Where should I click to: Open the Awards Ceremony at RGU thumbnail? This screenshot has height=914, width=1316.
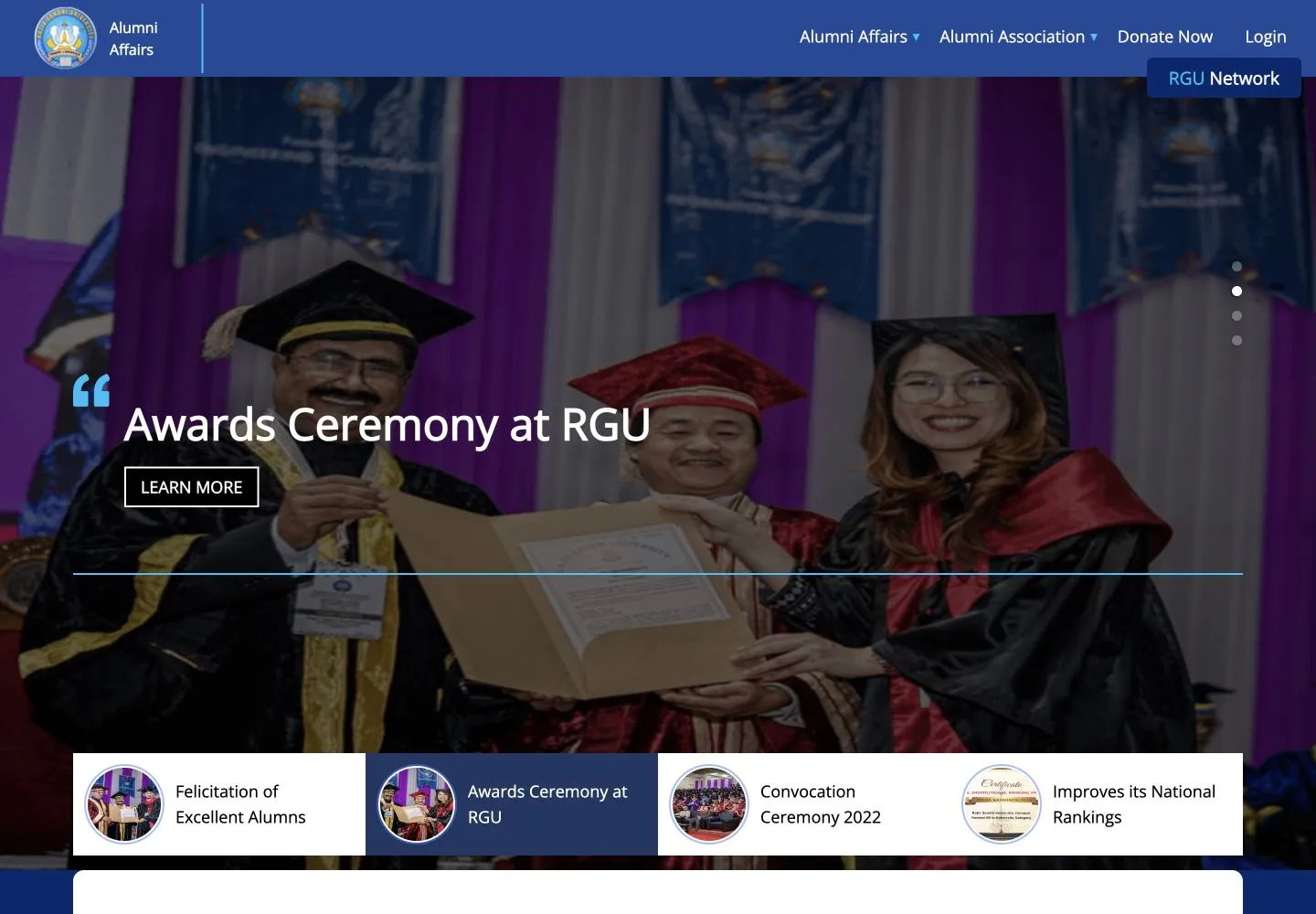tap(416, 804)
